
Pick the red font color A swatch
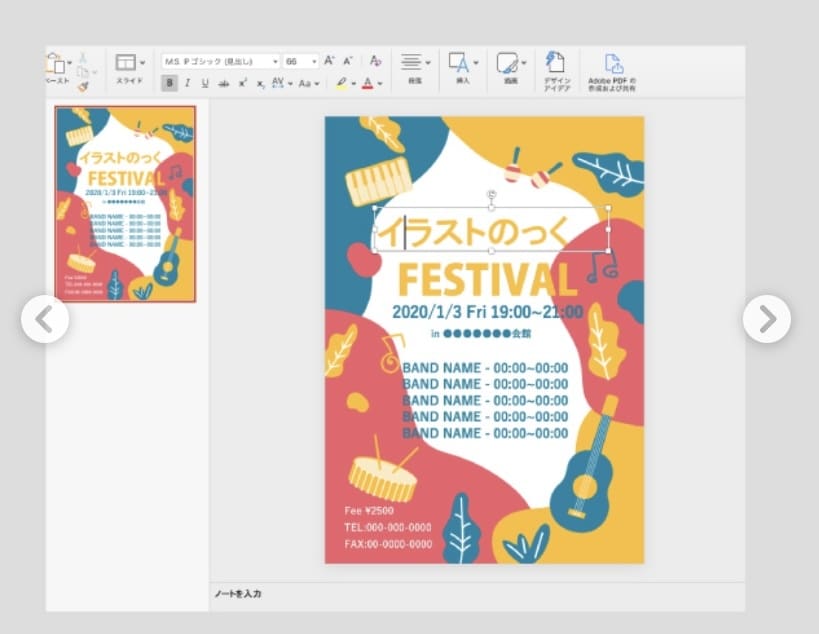(368, 84)
